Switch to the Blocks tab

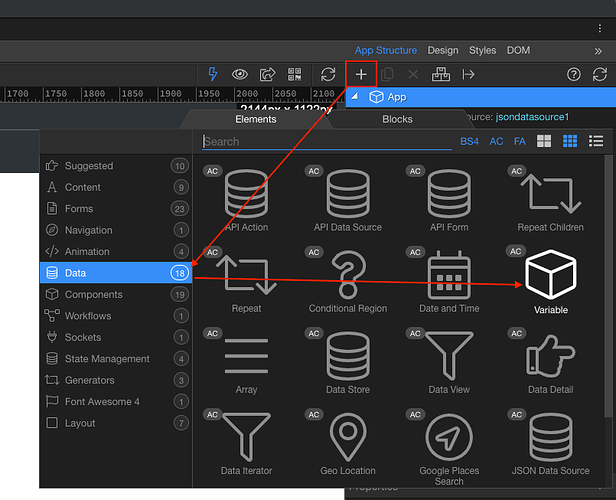click(397, 119)
